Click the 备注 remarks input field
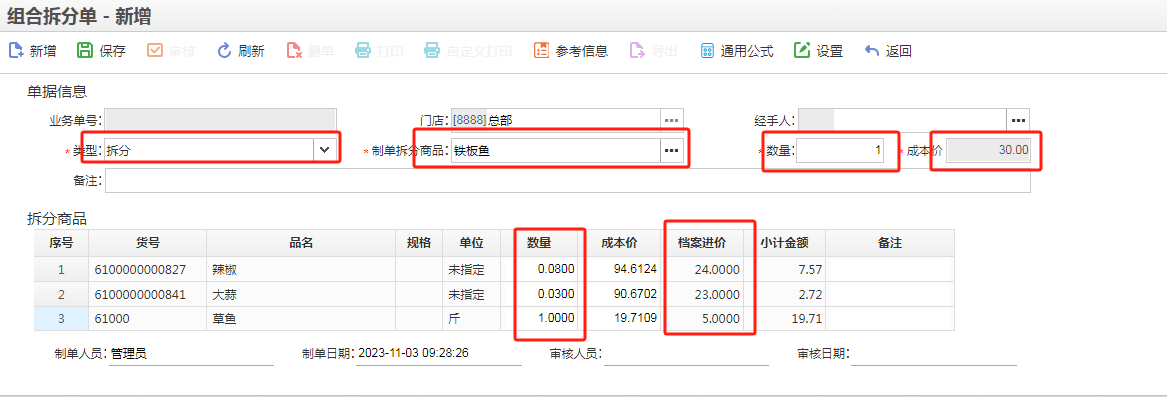Image resolution: width=1170 pixels, height=397 pixels. [568, 181]
